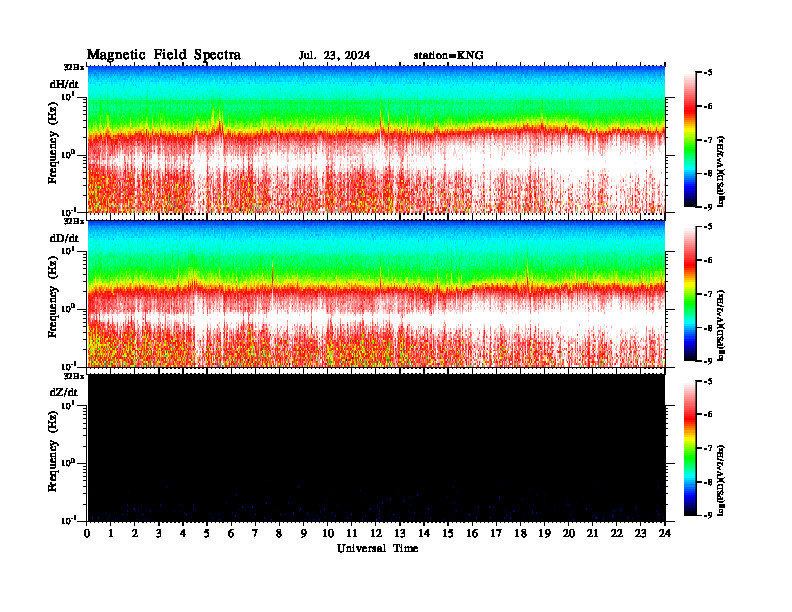The image size is (792, 612).
Task: Click hour tick label "21" on the time axis
Action: (x=592, y=534)
